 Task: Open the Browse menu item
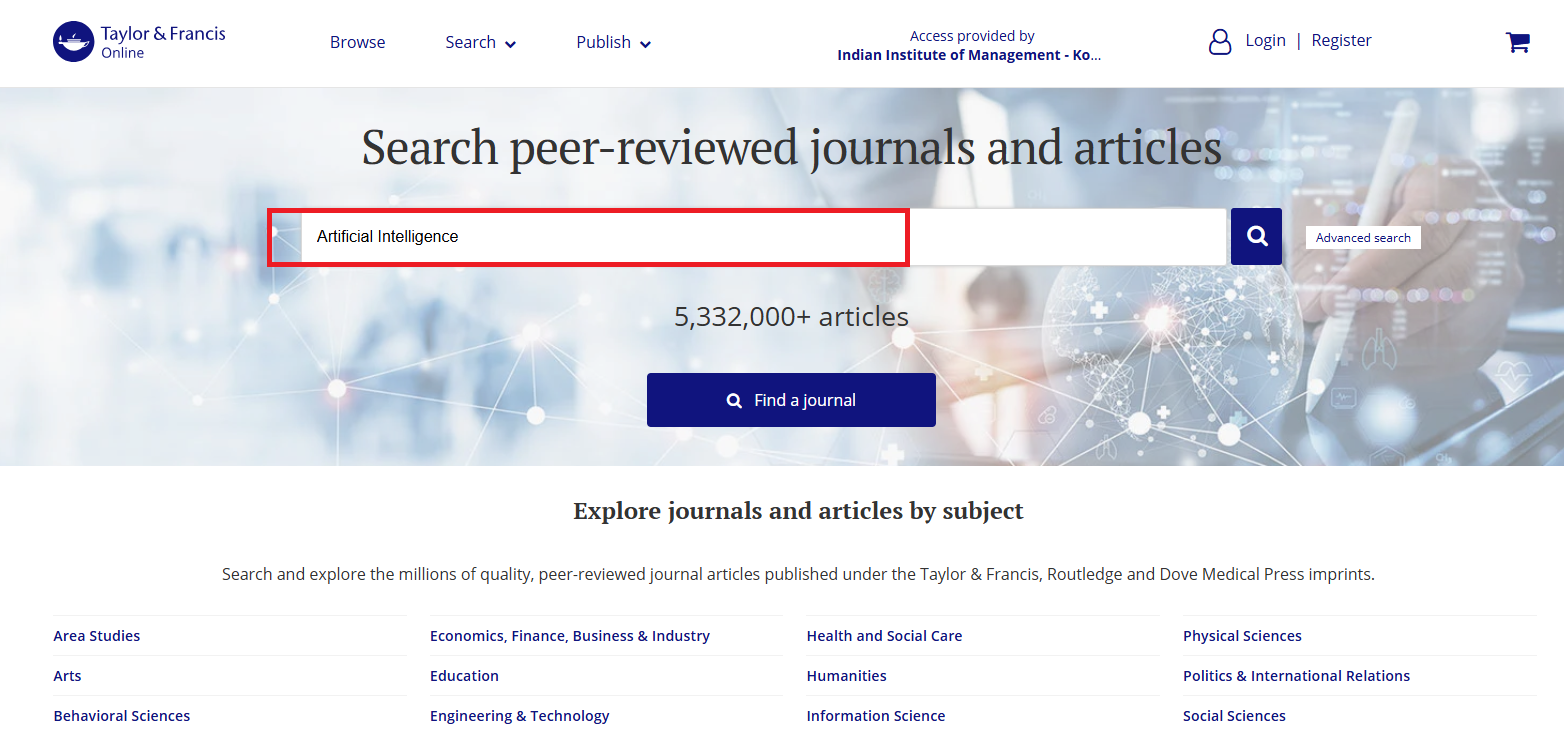coord(357,42)
